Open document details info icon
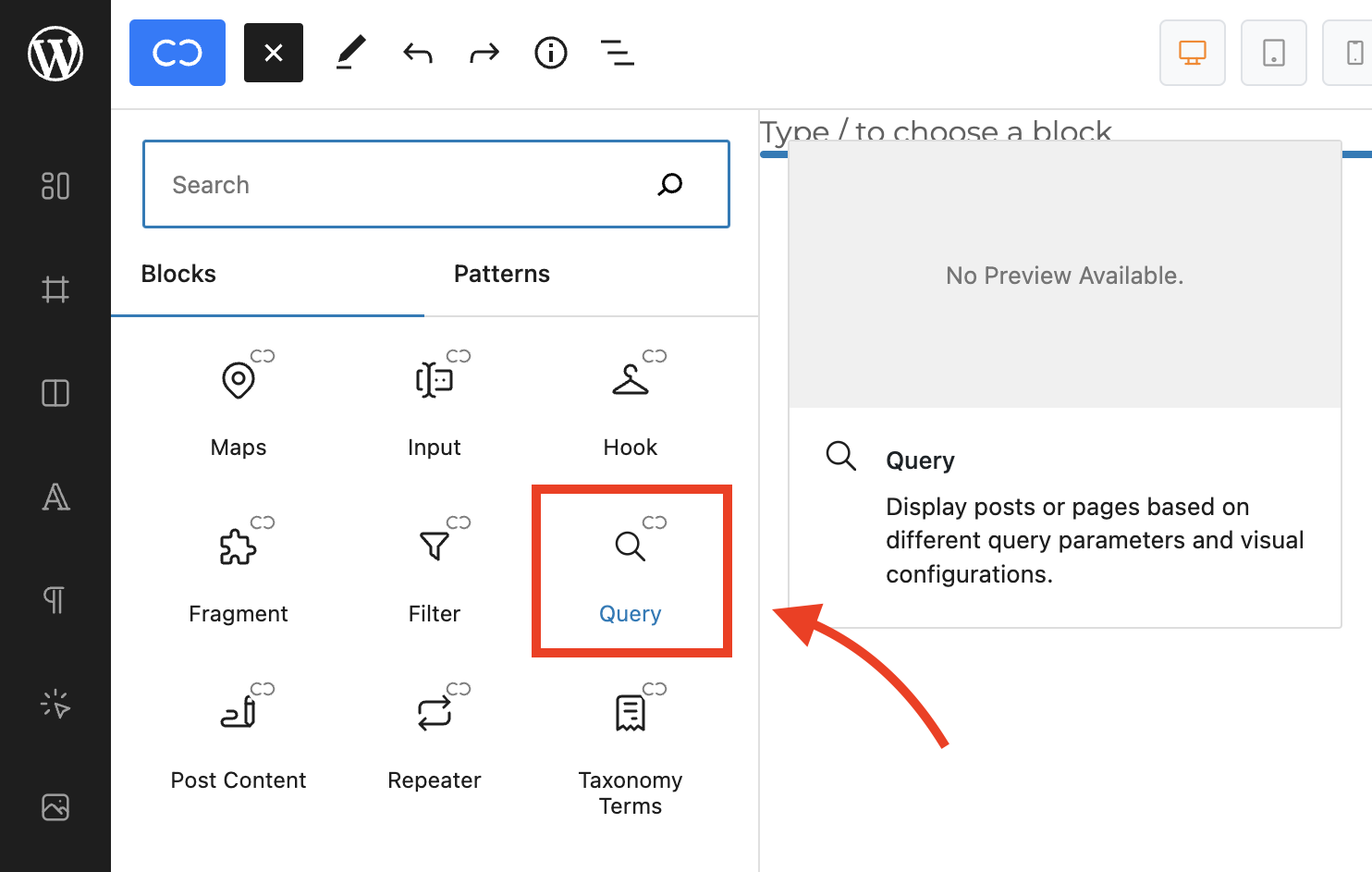The width and height of the screenshot is (1372, 872). pos(551,53)
